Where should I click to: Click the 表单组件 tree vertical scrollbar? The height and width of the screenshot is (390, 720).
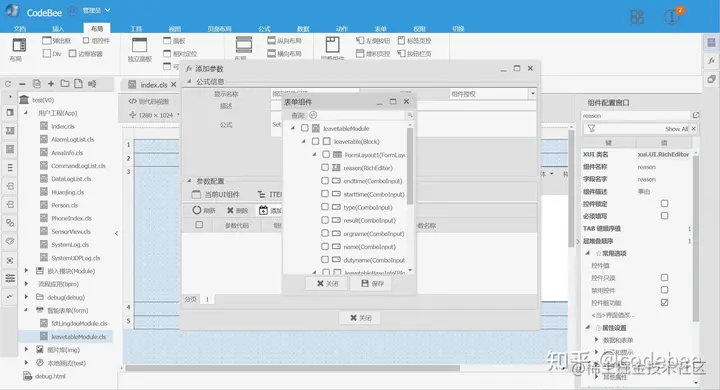pyautogui.click(x=410, y=166)
